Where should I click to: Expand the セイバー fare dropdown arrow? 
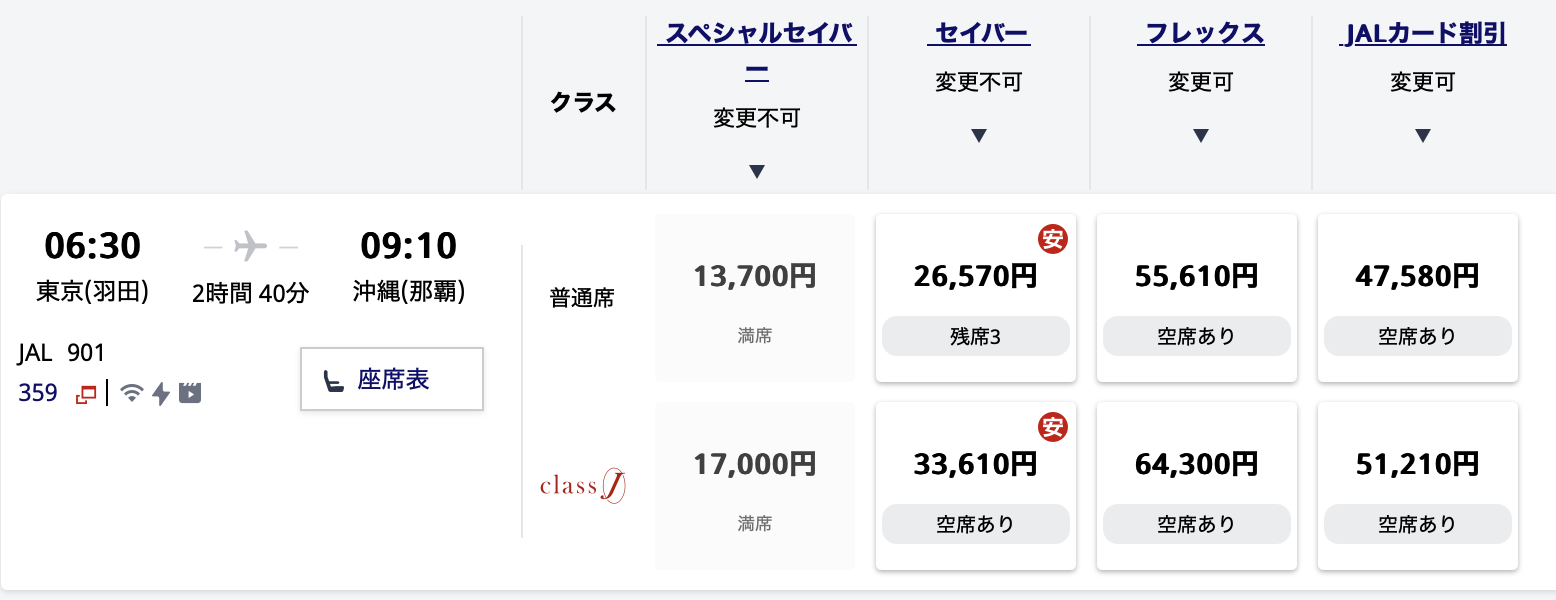click(x=980, y=135)
